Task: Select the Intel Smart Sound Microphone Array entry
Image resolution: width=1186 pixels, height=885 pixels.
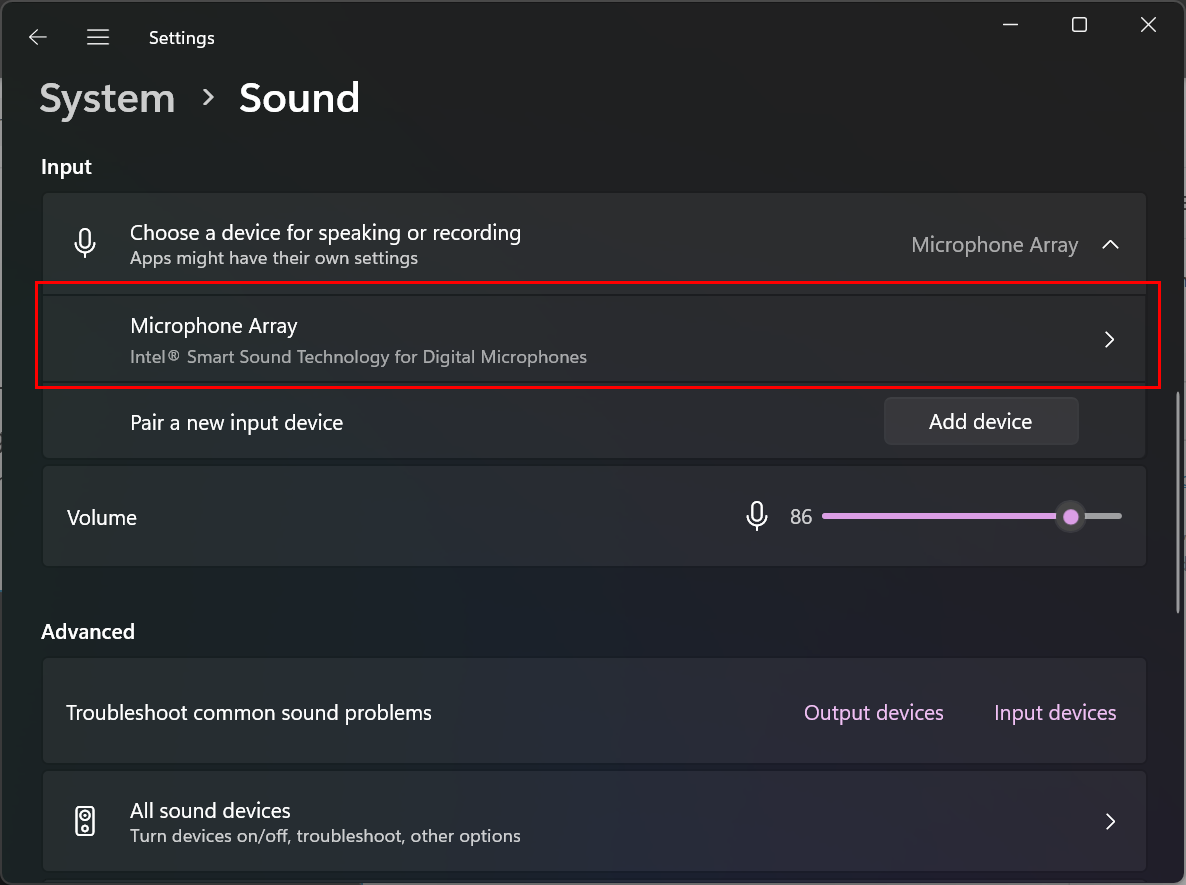Action: (358, 340)
